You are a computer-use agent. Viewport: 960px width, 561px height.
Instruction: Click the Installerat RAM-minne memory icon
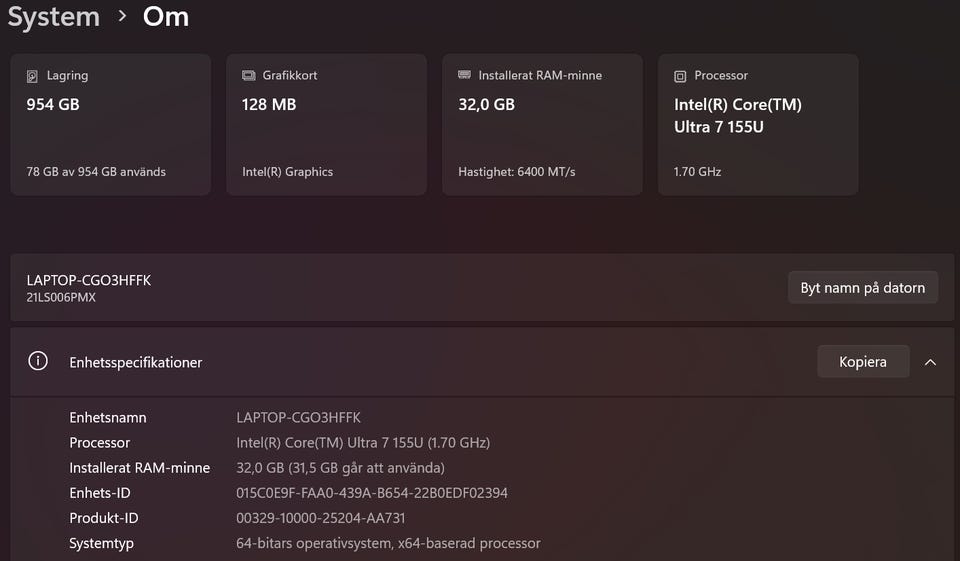[465, 76]
